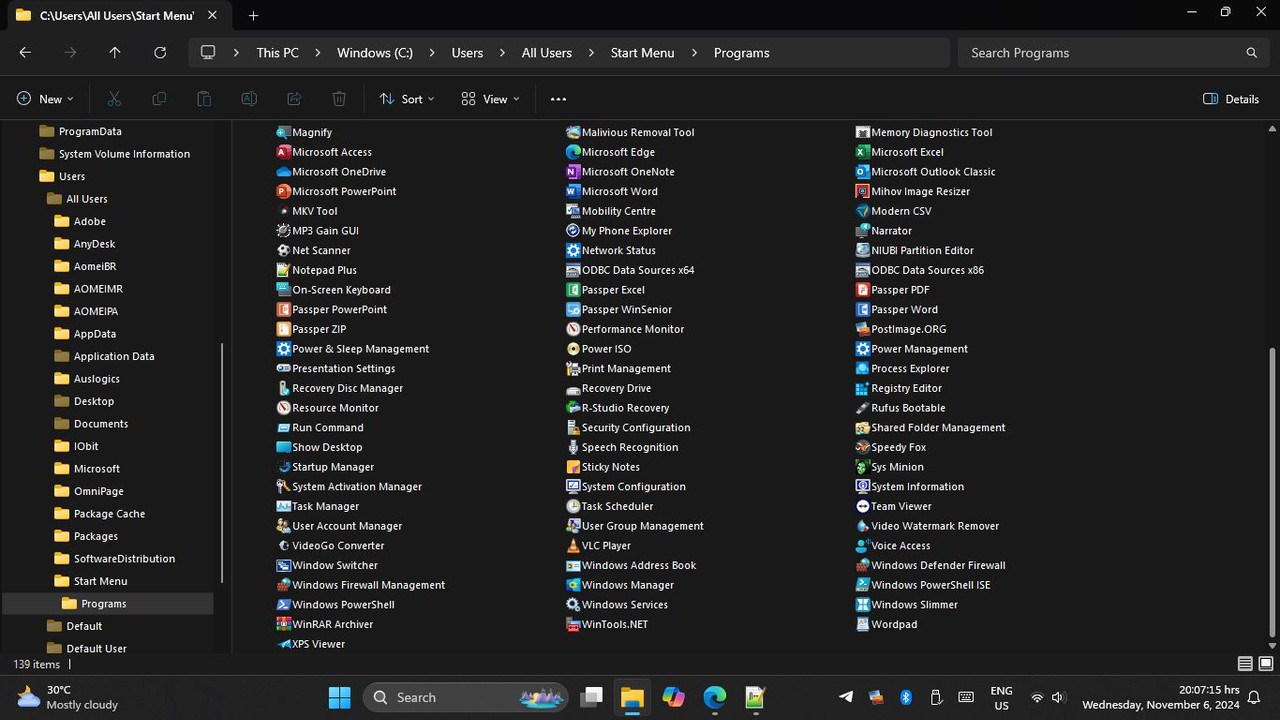Select the WinRAR Archiver icon
Image resolution: width=1280 pixels, height=720 pixels.
coord(284,624)
